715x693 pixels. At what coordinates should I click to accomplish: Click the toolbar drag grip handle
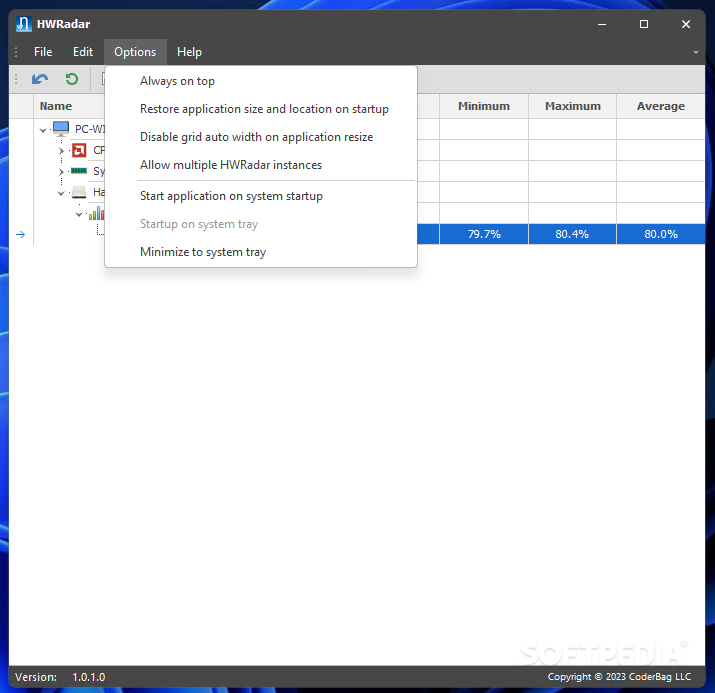point(16,79)
